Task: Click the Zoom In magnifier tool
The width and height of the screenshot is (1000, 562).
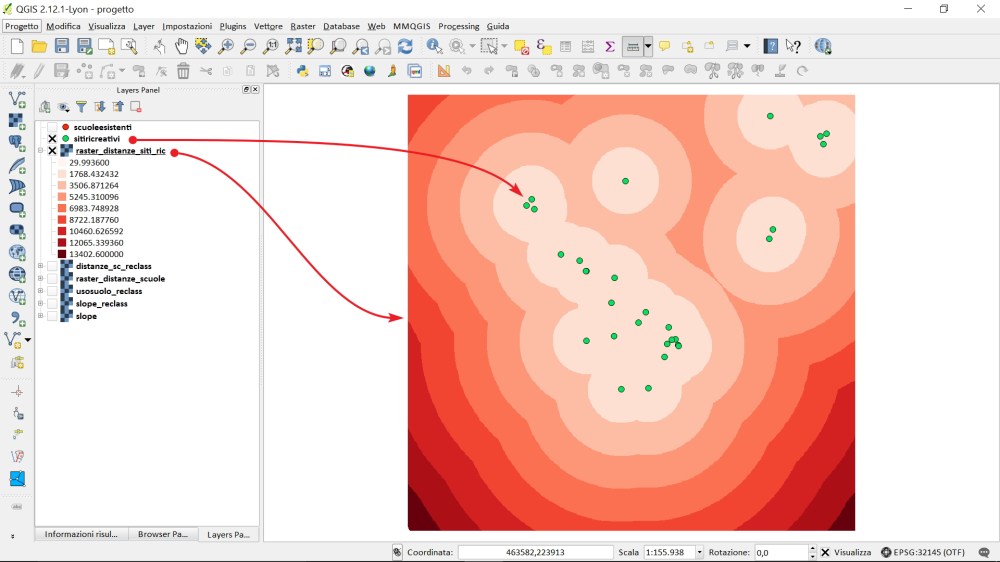Action: pos(226,46)
